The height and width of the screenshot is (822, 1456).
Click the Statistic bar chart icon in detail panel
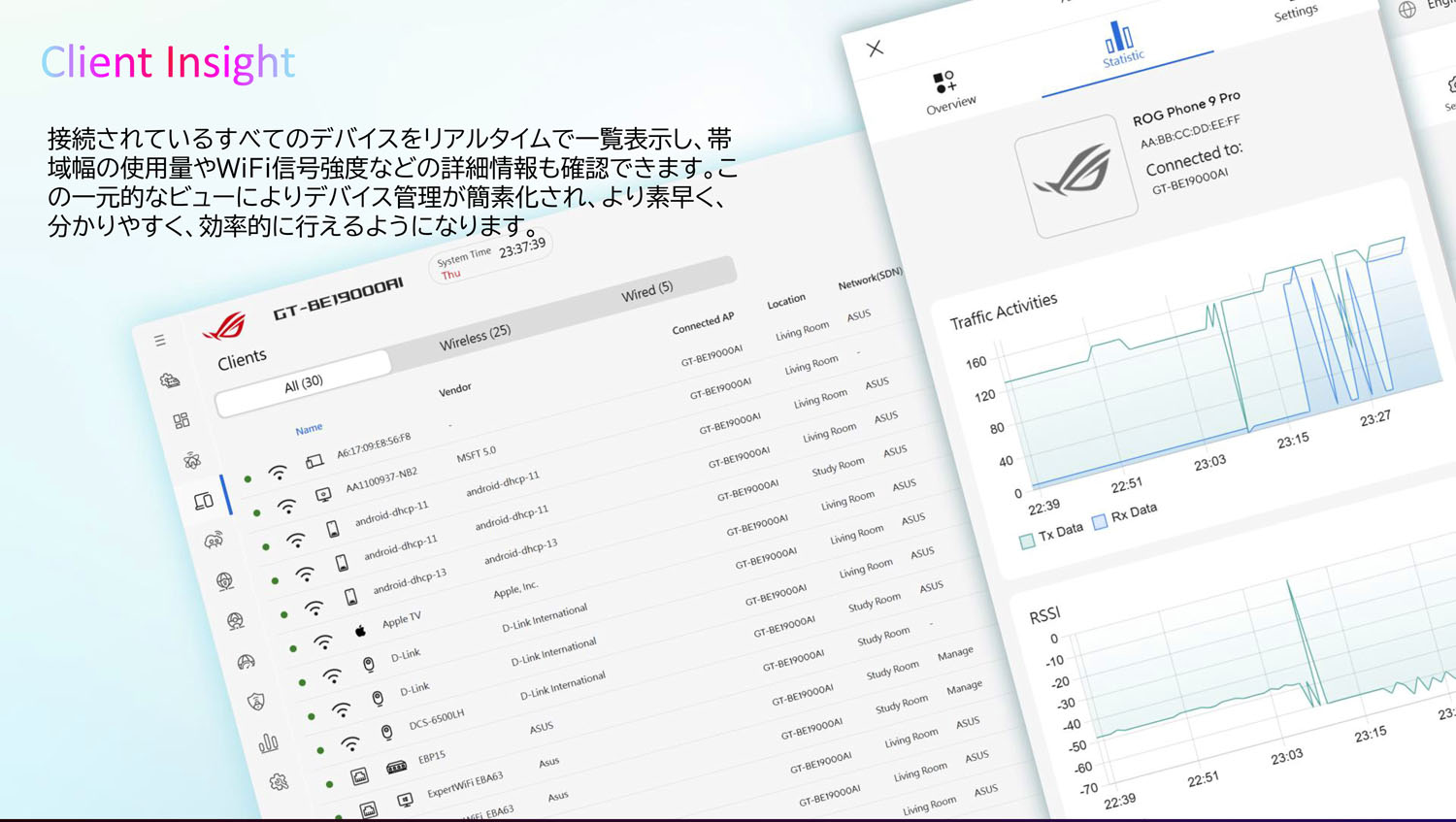(x=1118, y=37)
